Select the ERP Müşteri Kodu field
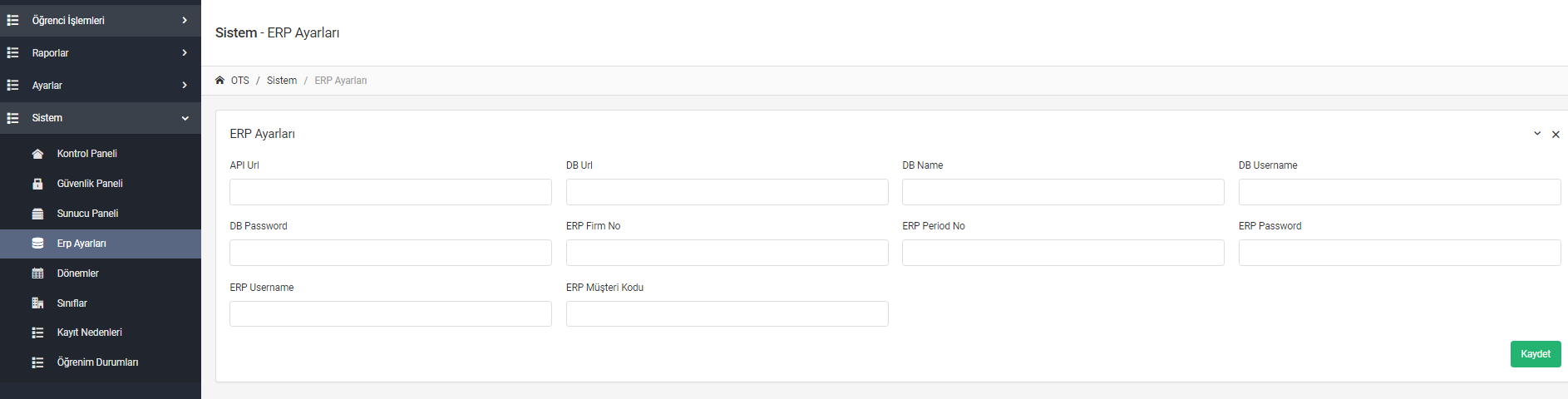 pyautogui.click(x=727, y=313)
